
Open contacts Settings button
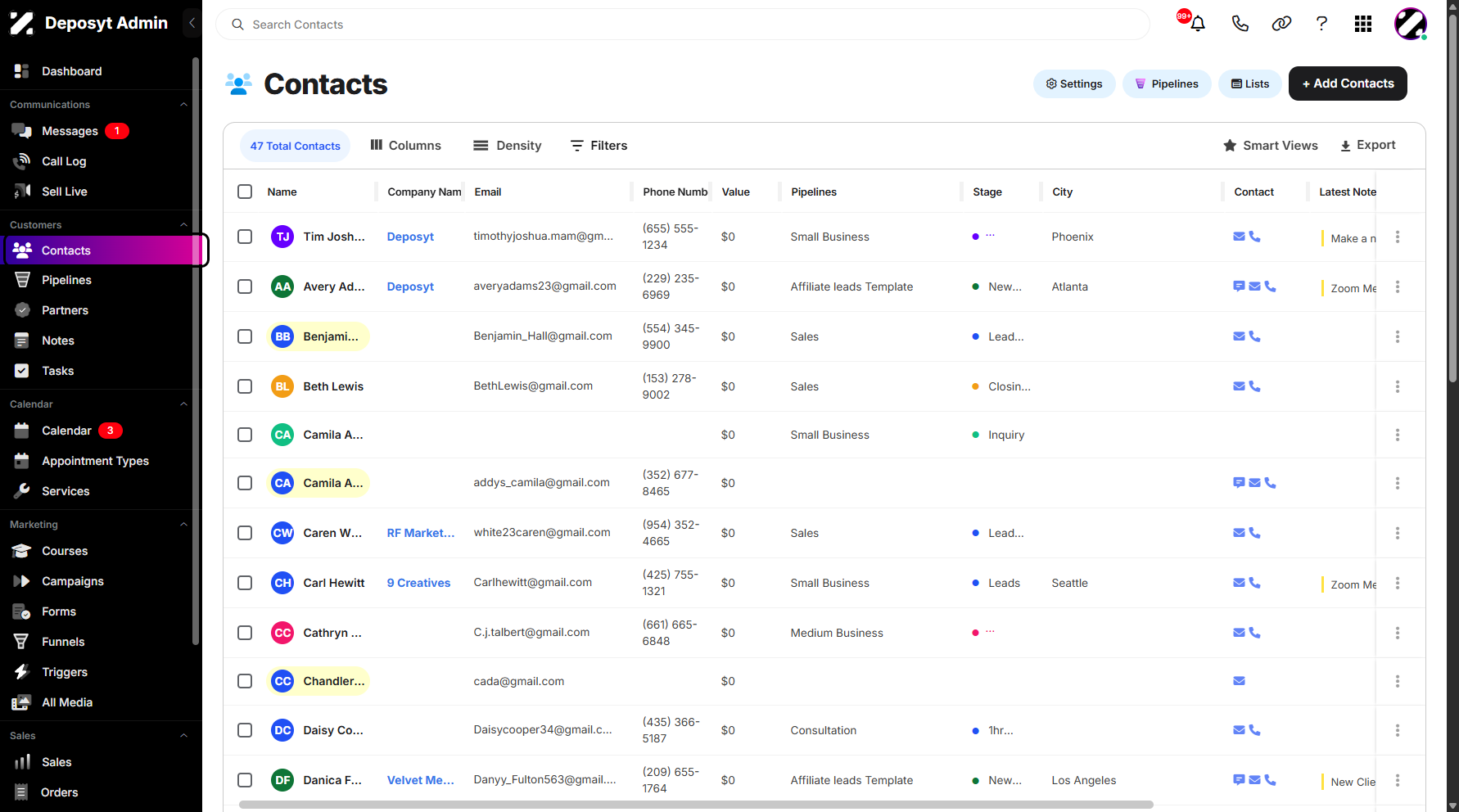[1074, 83]
